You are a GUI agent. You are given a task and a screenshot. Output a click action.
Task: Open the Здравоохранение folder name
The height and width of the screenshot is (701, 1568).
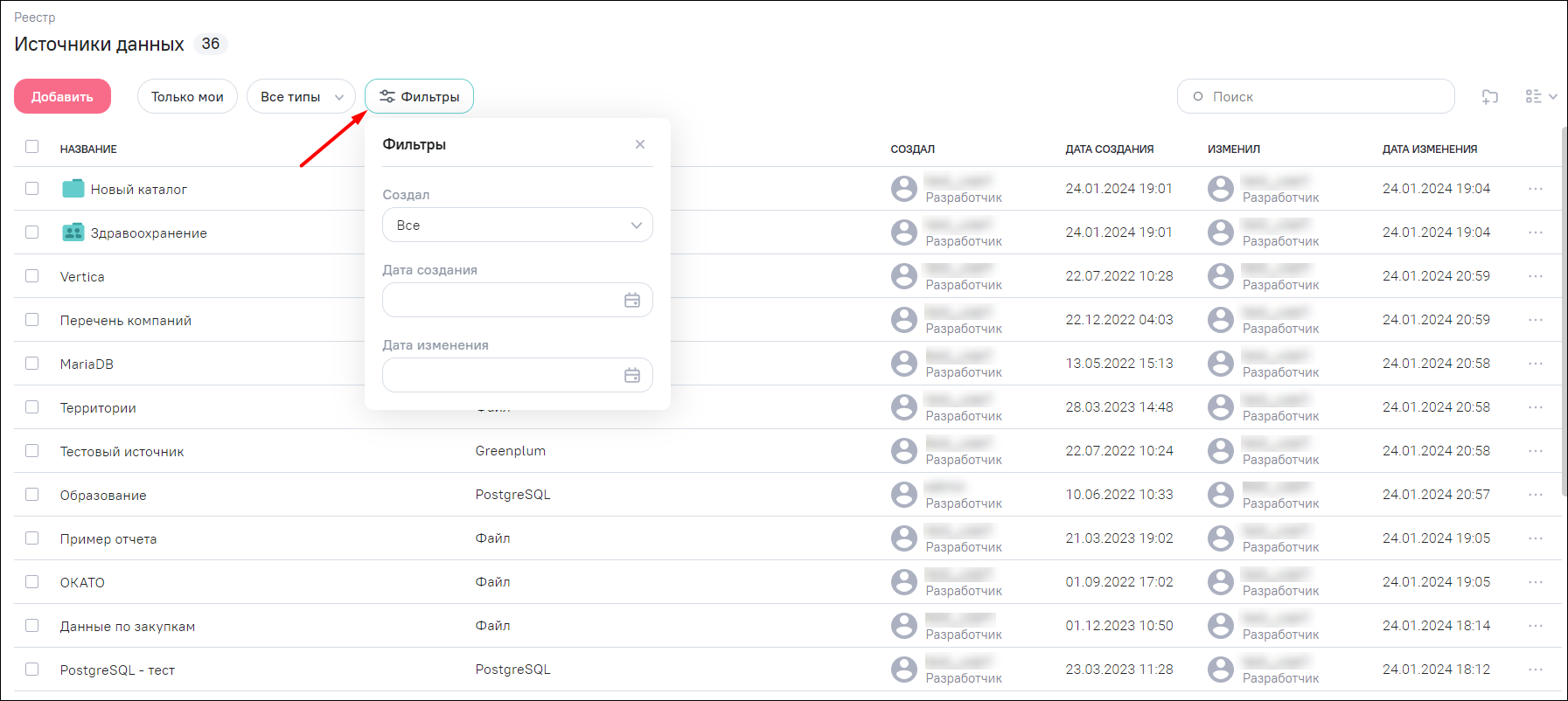pos(149,233)
